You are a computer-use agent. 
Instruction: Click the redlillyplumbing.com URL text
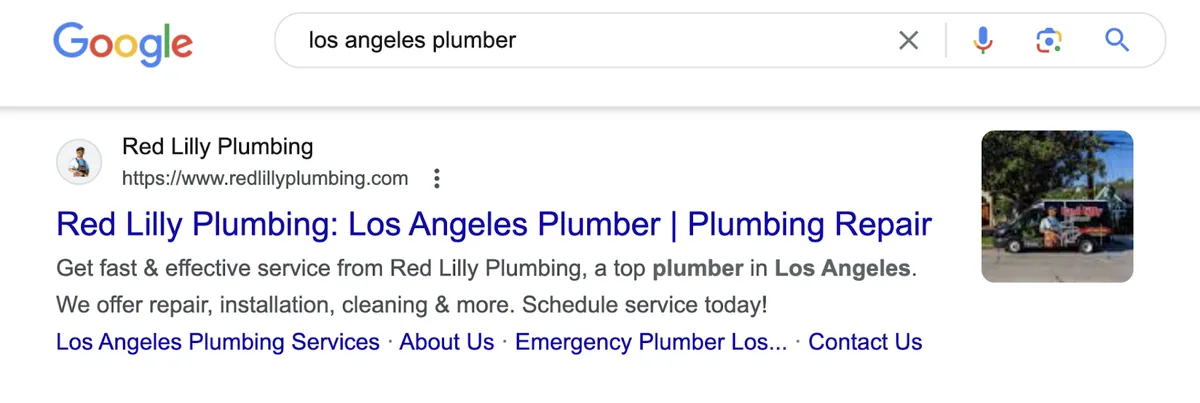tap(265, 179)
